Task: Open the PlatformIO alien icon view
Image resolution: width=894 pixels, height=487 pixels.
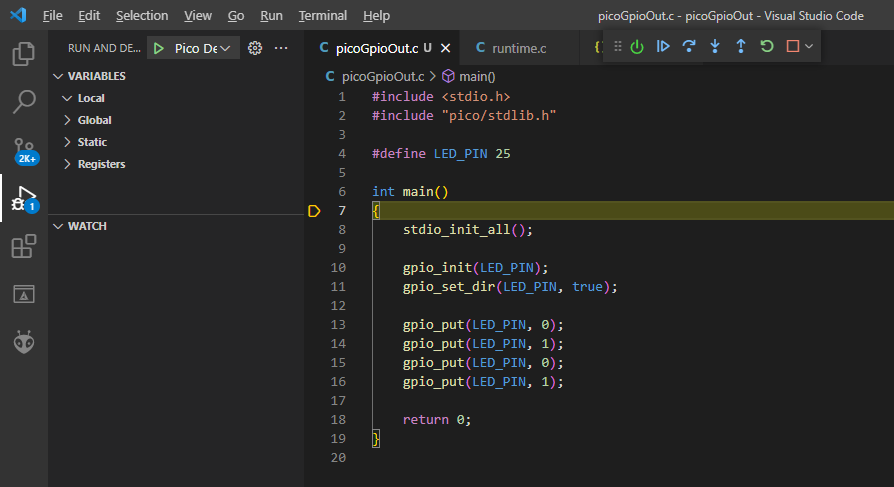Action: click(x=24, y=342)
